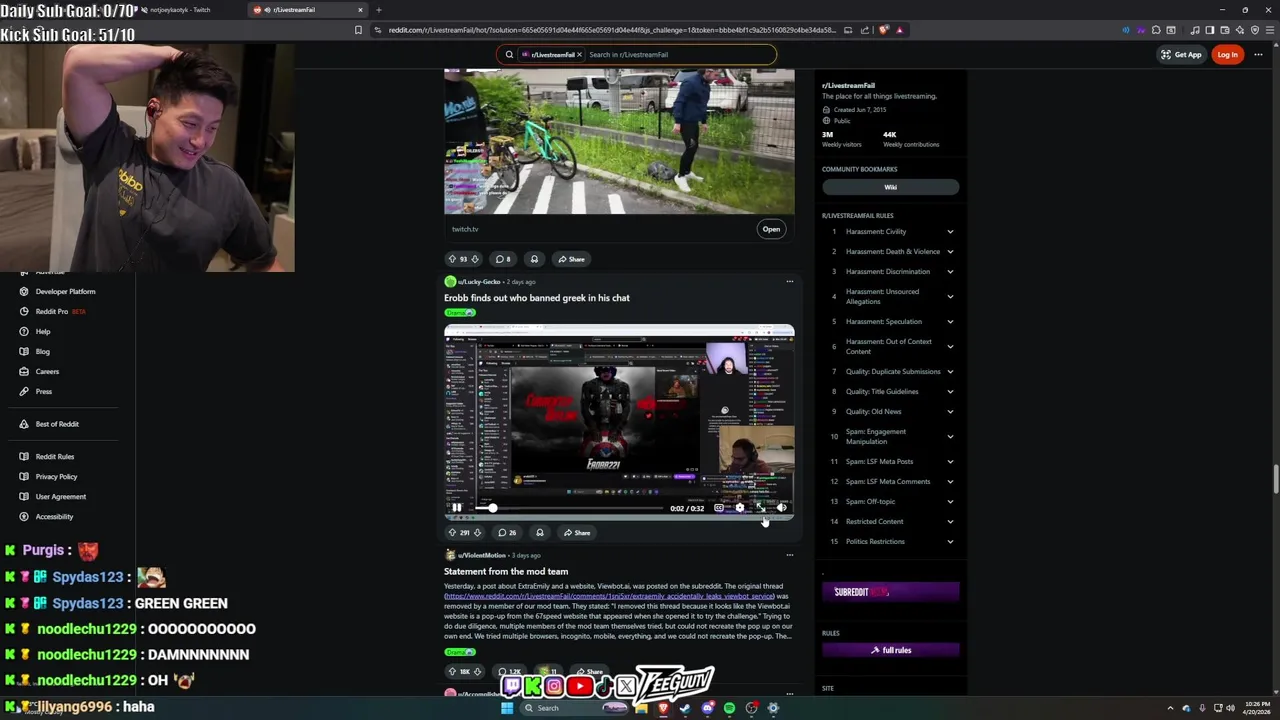Enter fullscreen on the video player
Image resolution: width=1280 pixels, height=720 pixels.
coord(760,507)
